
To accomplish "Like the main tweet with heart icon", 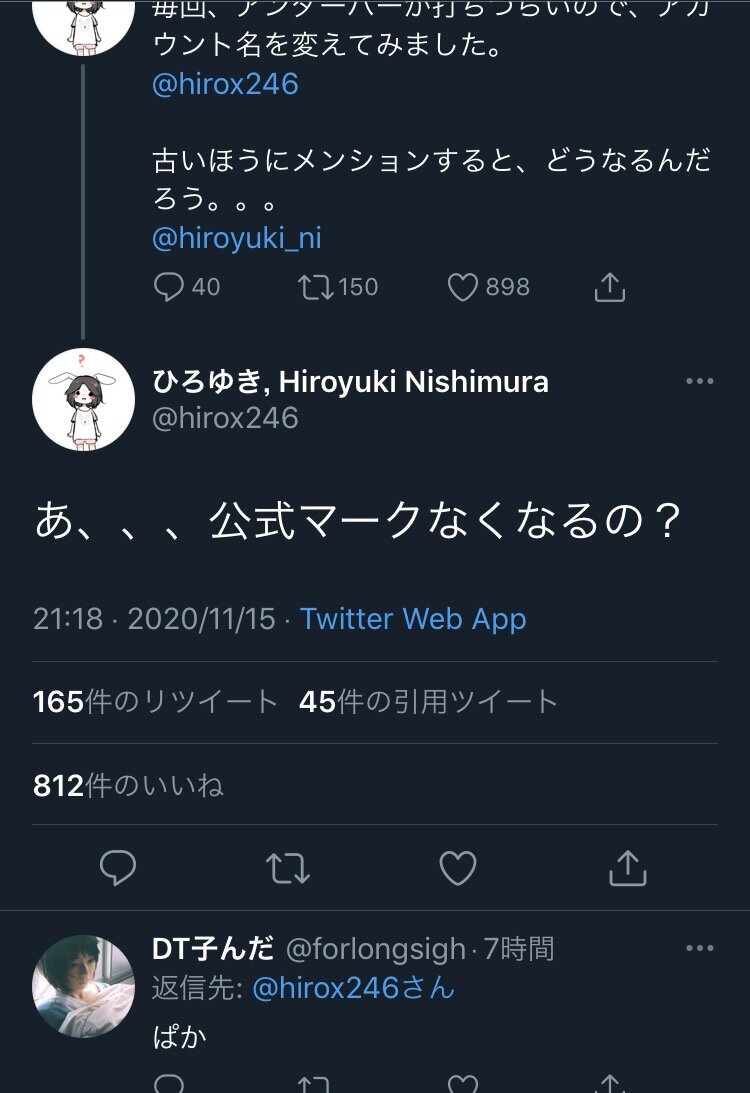I will (x=458, y=868).
